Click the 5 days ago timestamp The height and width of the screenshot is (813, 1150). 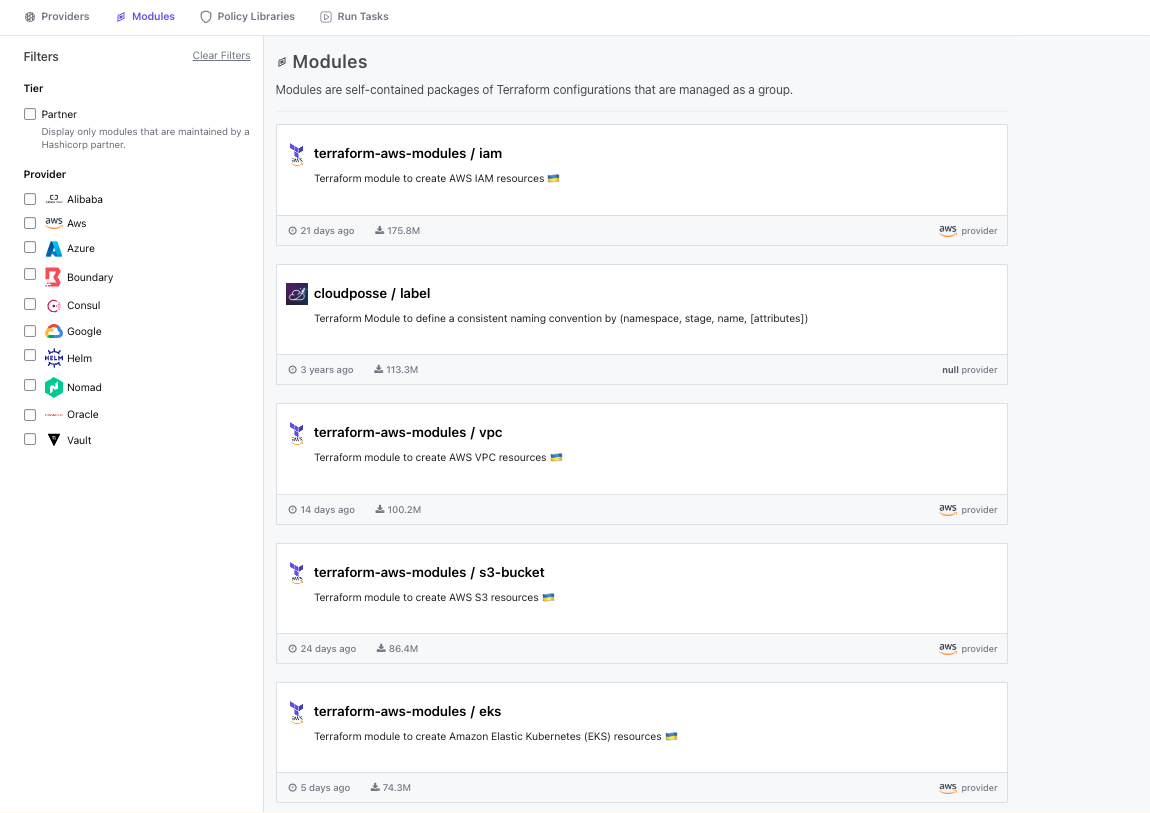tap(320, 788)
